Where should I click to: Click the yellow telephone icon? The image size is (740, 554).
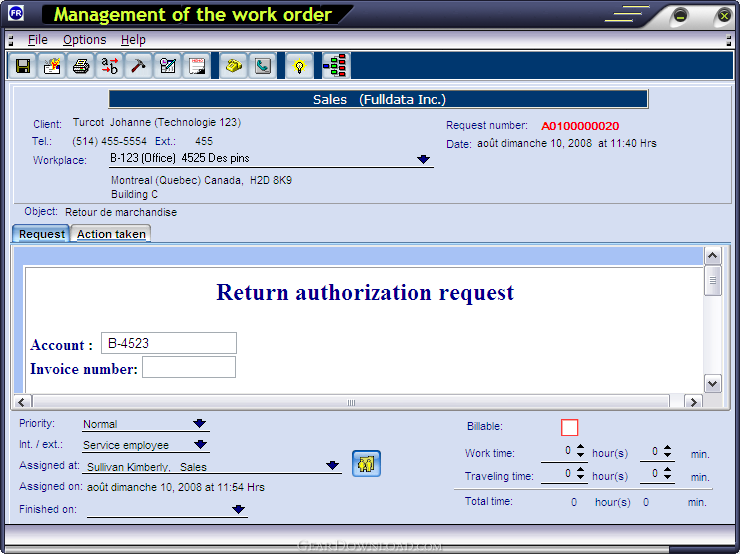click(x=234, y=66)
